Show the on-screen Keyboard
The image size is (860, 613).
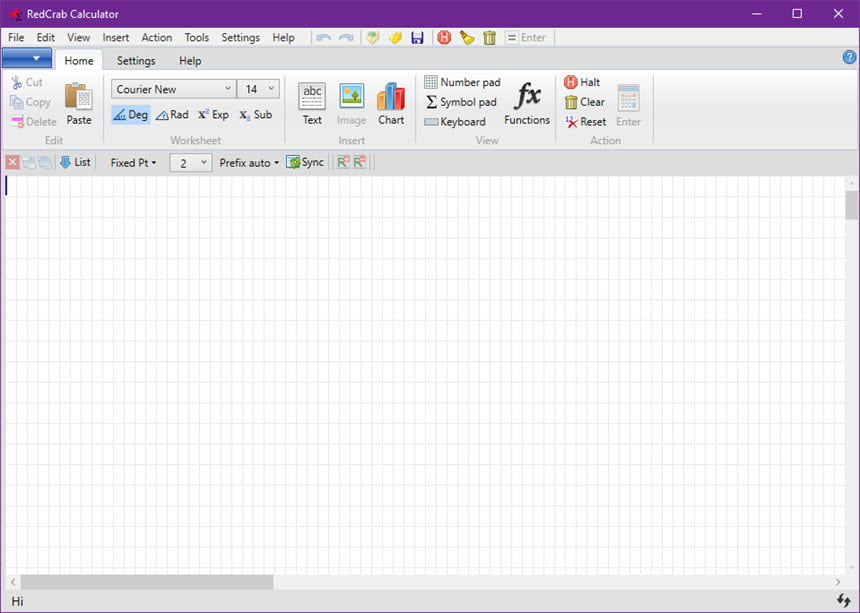point(455,122)
